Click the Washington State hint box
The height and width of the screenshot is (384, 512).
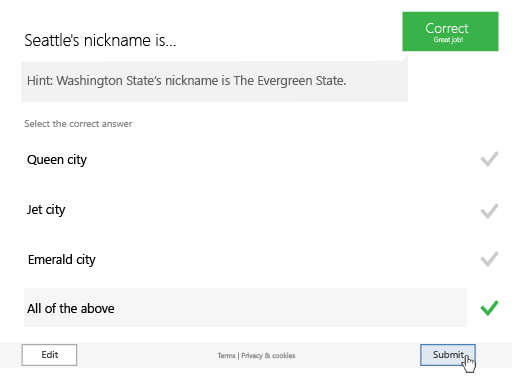[x=214, y=81]
